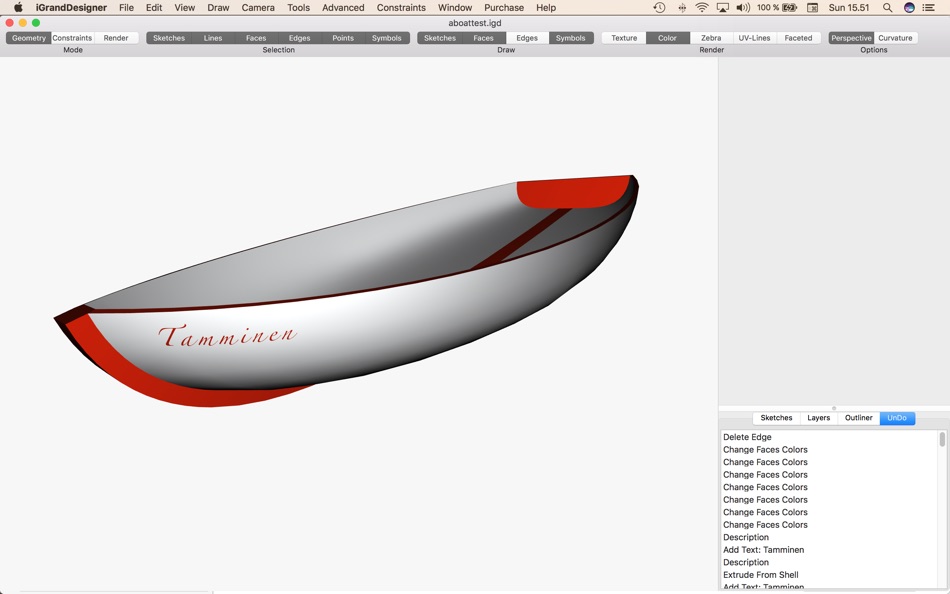Select 'Add Text: Tamminen' undo entry
950x594 pixels.
[829, 550]
